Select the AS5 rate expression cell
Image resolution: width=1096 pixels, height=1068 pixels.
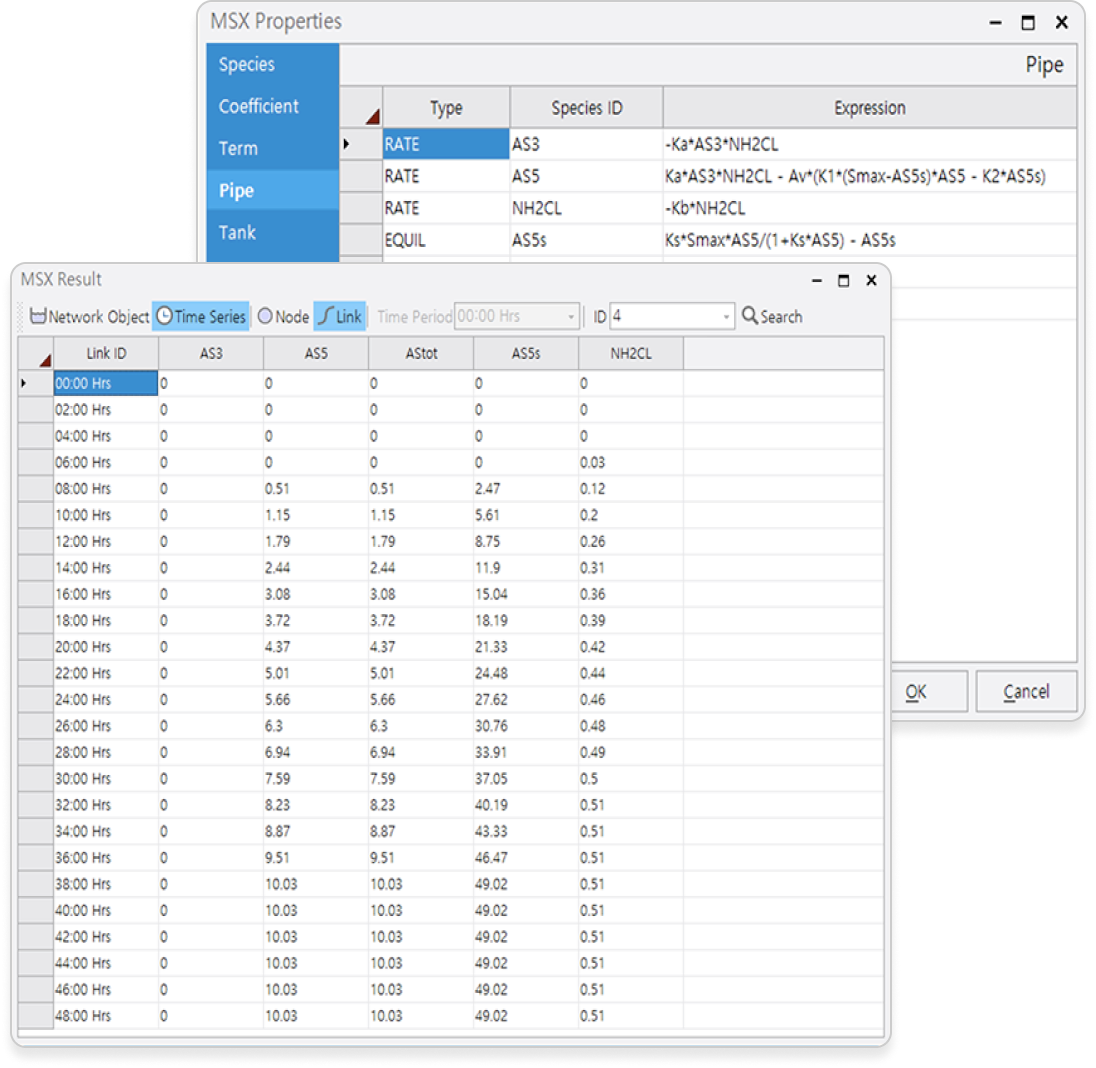(x=869, y=177)
